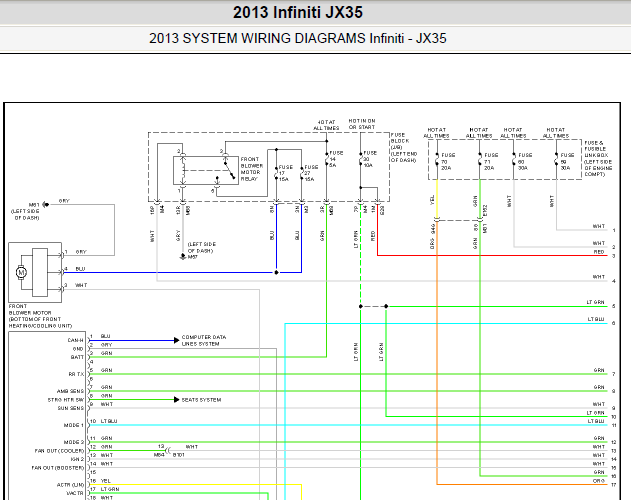Image resolution: width=631 pixels, height=500 pixels.
Task: Click the 'B101' connector label
Action: (x=179, y=455)
